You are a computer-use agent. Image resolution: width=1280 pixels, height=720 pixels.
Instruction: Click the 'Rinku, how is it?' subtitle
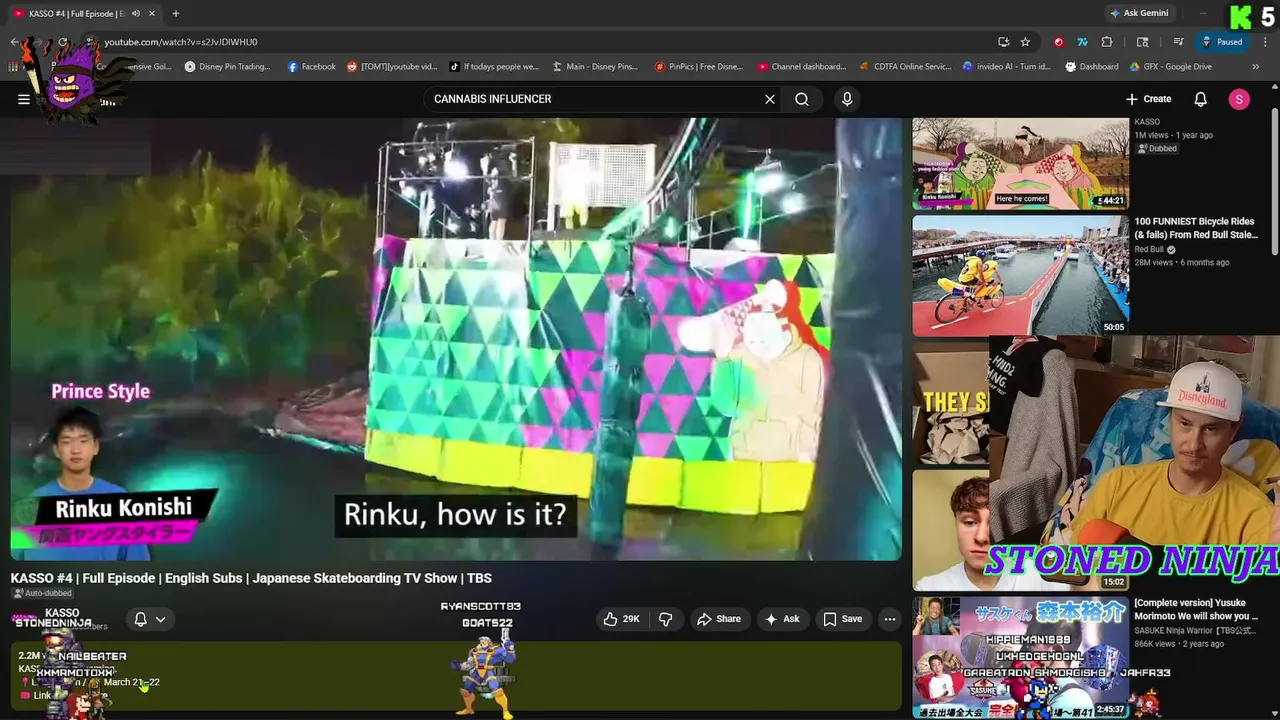coord(455,514)
